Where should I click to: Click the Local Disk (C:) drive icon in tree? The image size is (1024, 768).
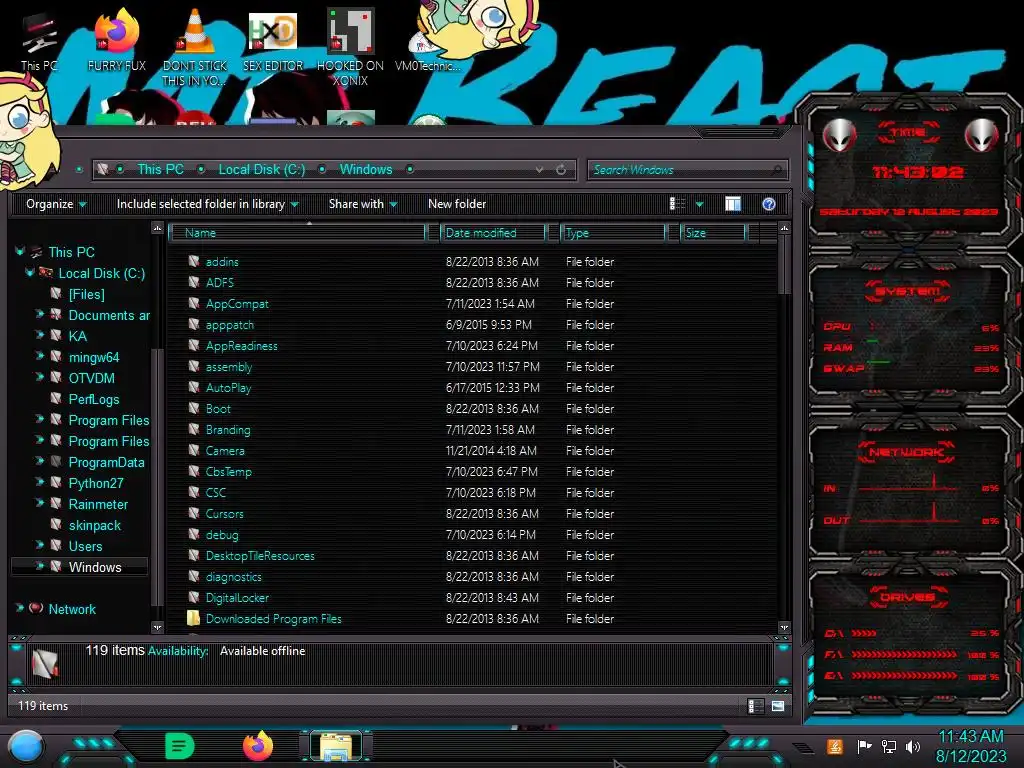46,273
